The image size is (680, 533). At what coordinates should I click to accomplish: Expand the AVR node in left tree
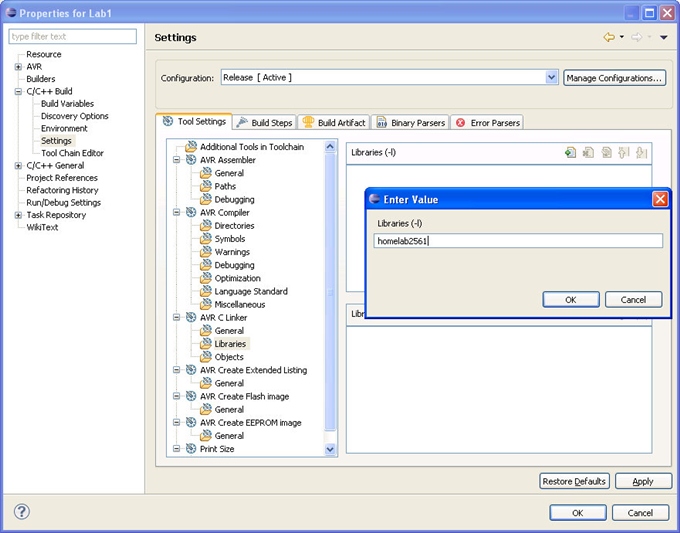18,67
